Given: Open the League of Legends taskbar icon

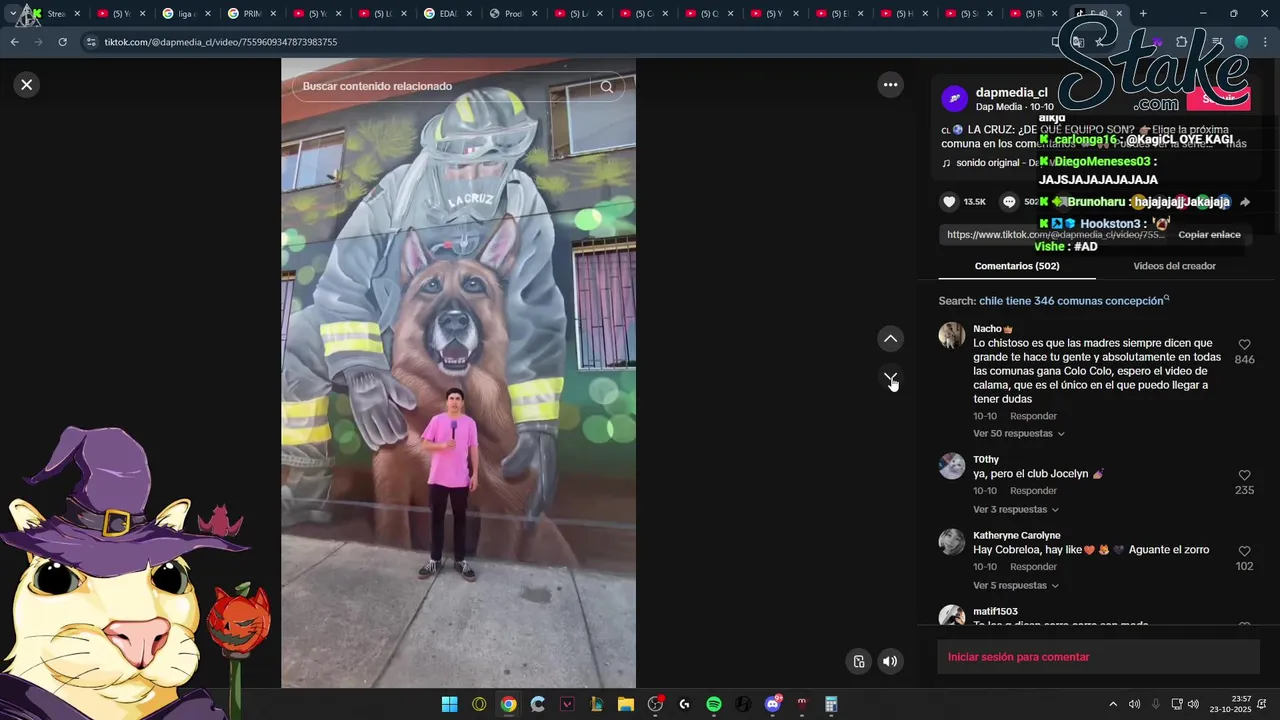Looking at the screenshot, I should tap(596, 704).
